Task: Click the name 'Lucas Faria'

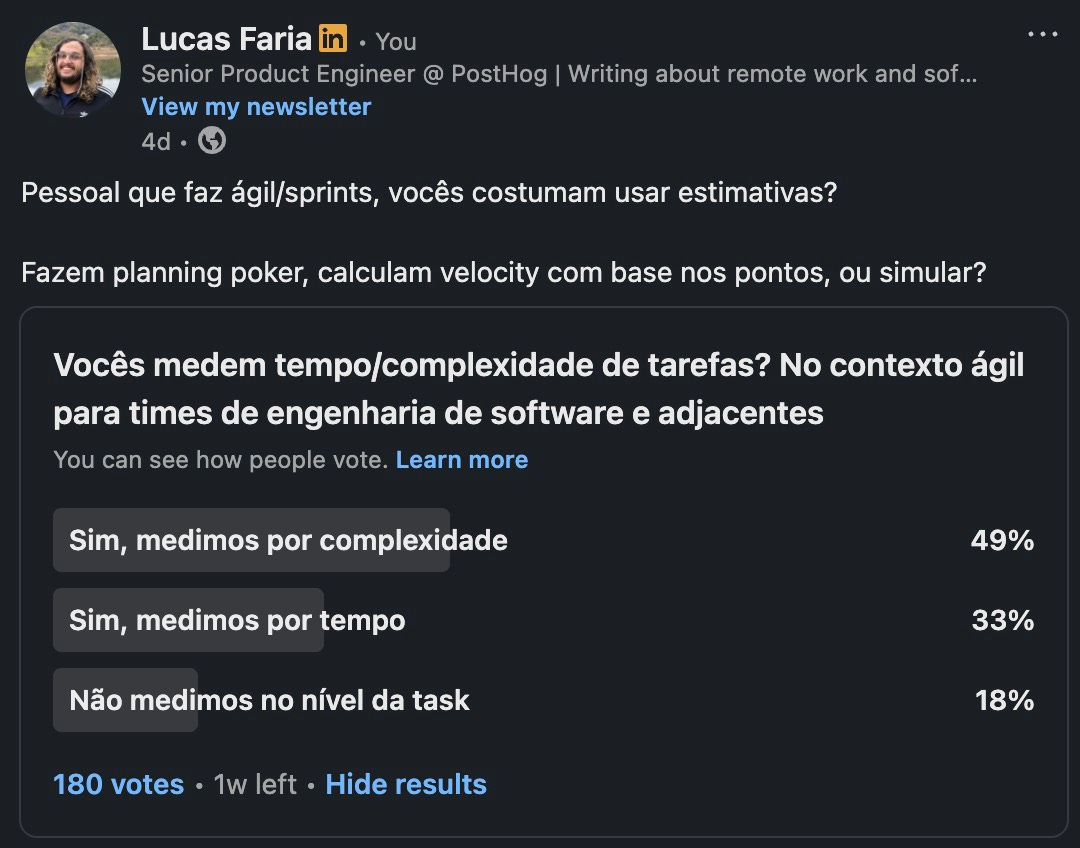Action: click(x=227, y=40)
